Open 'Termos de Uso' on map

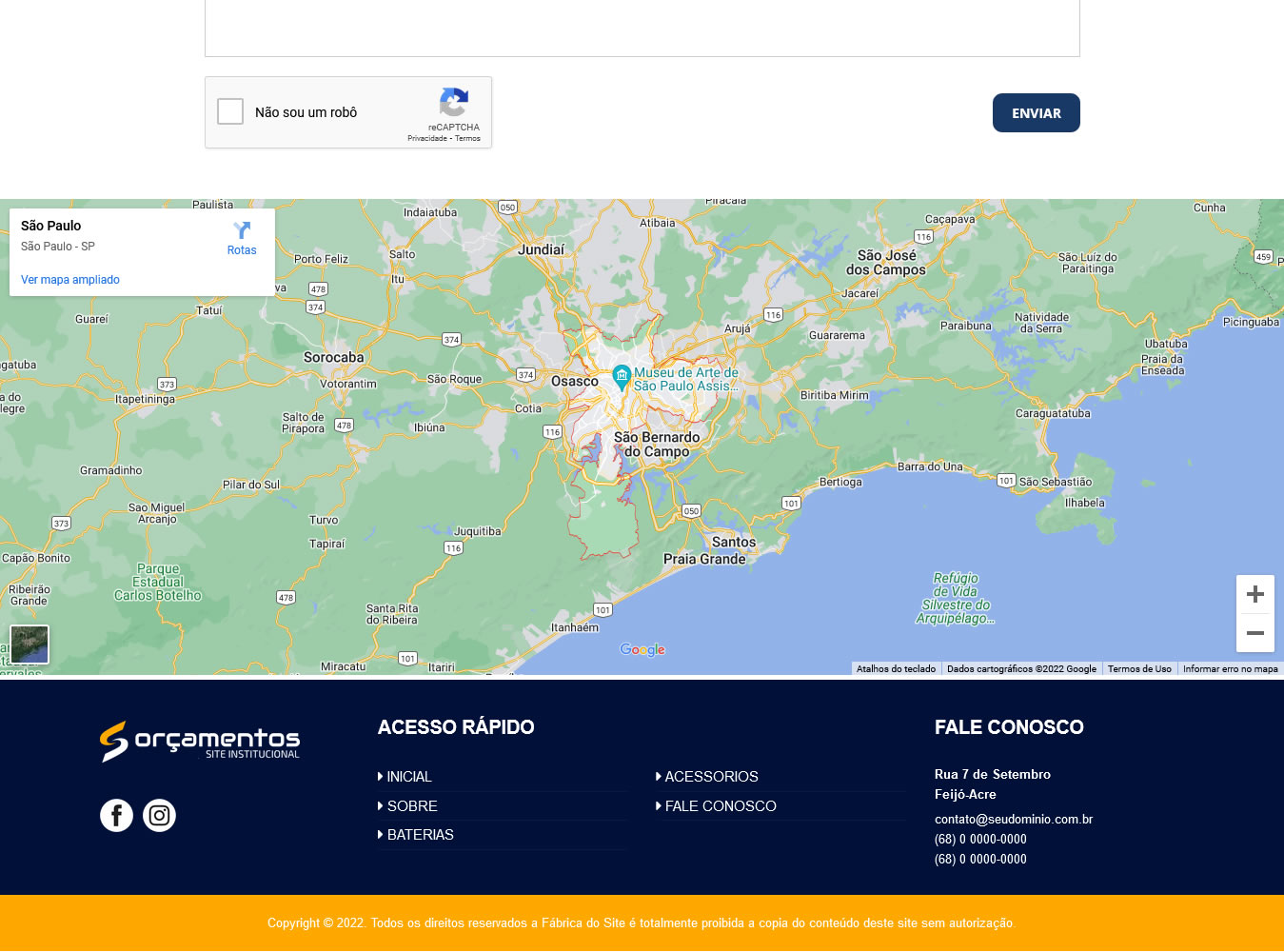click(1139, 669)
